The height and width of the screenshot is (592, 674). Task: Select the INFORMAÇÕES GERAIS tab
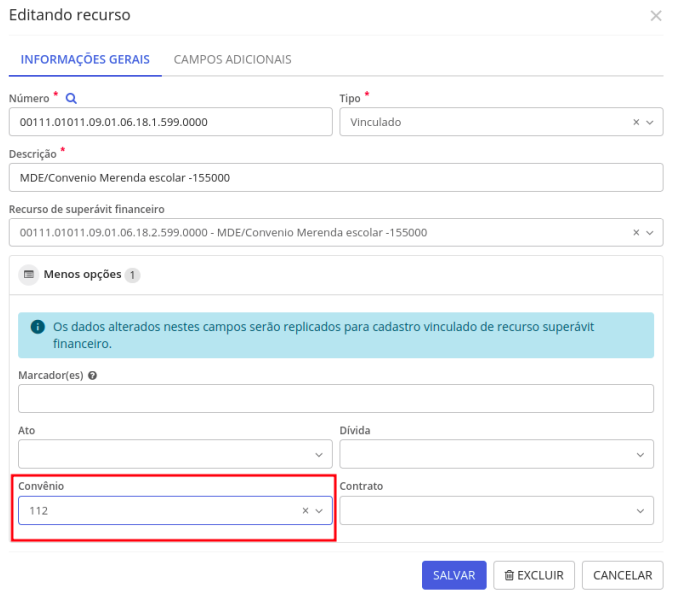point(85,59)
